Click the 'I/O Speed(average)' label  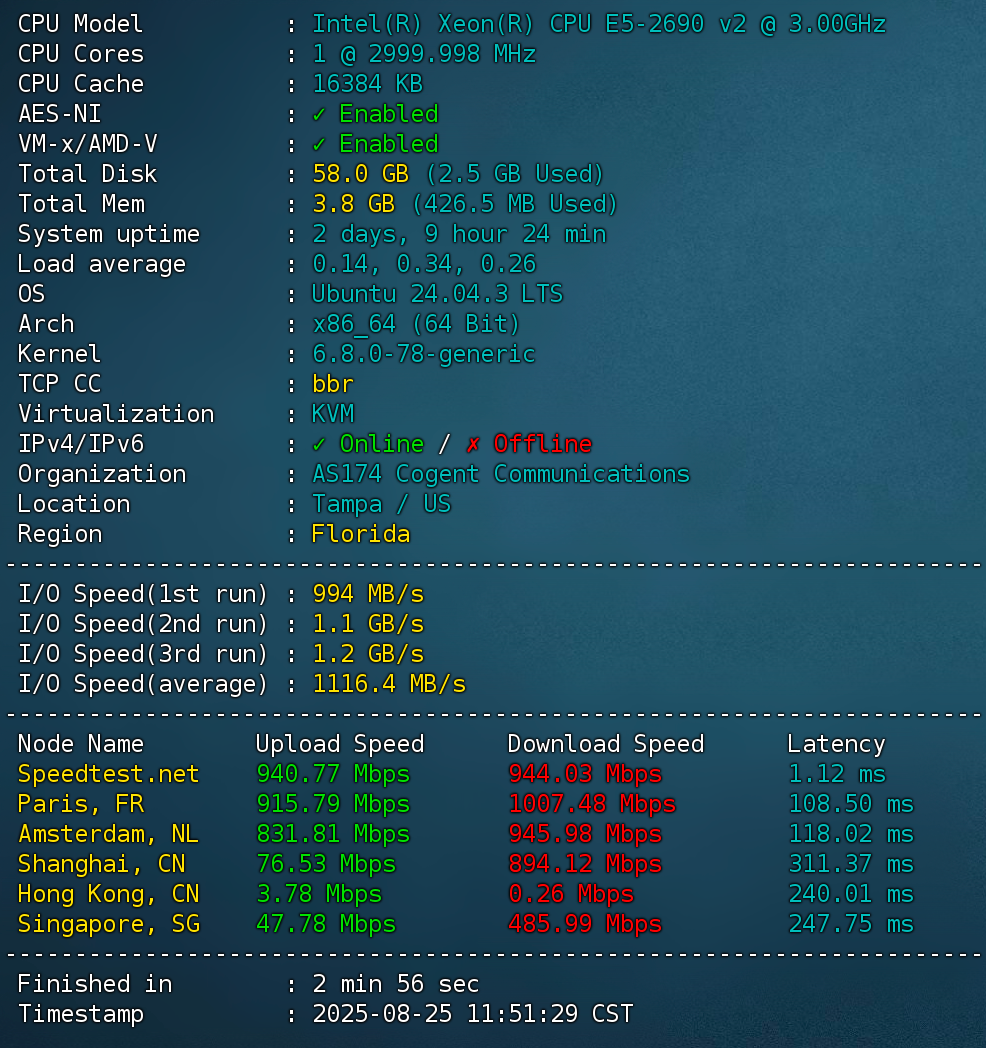pos(143,684)
